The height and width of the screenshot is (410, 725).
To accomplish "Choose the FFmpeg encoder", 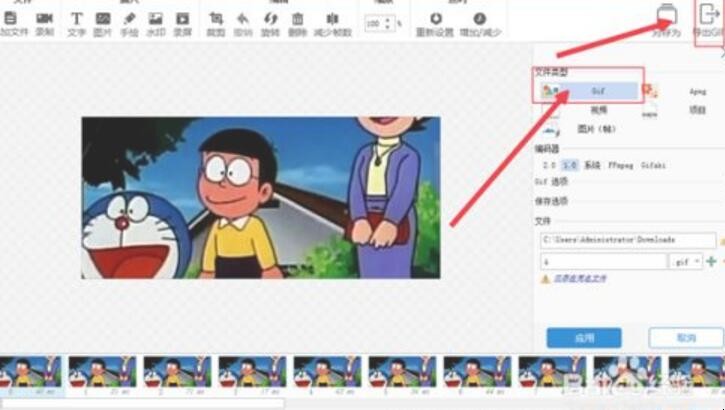I will 620,165.
